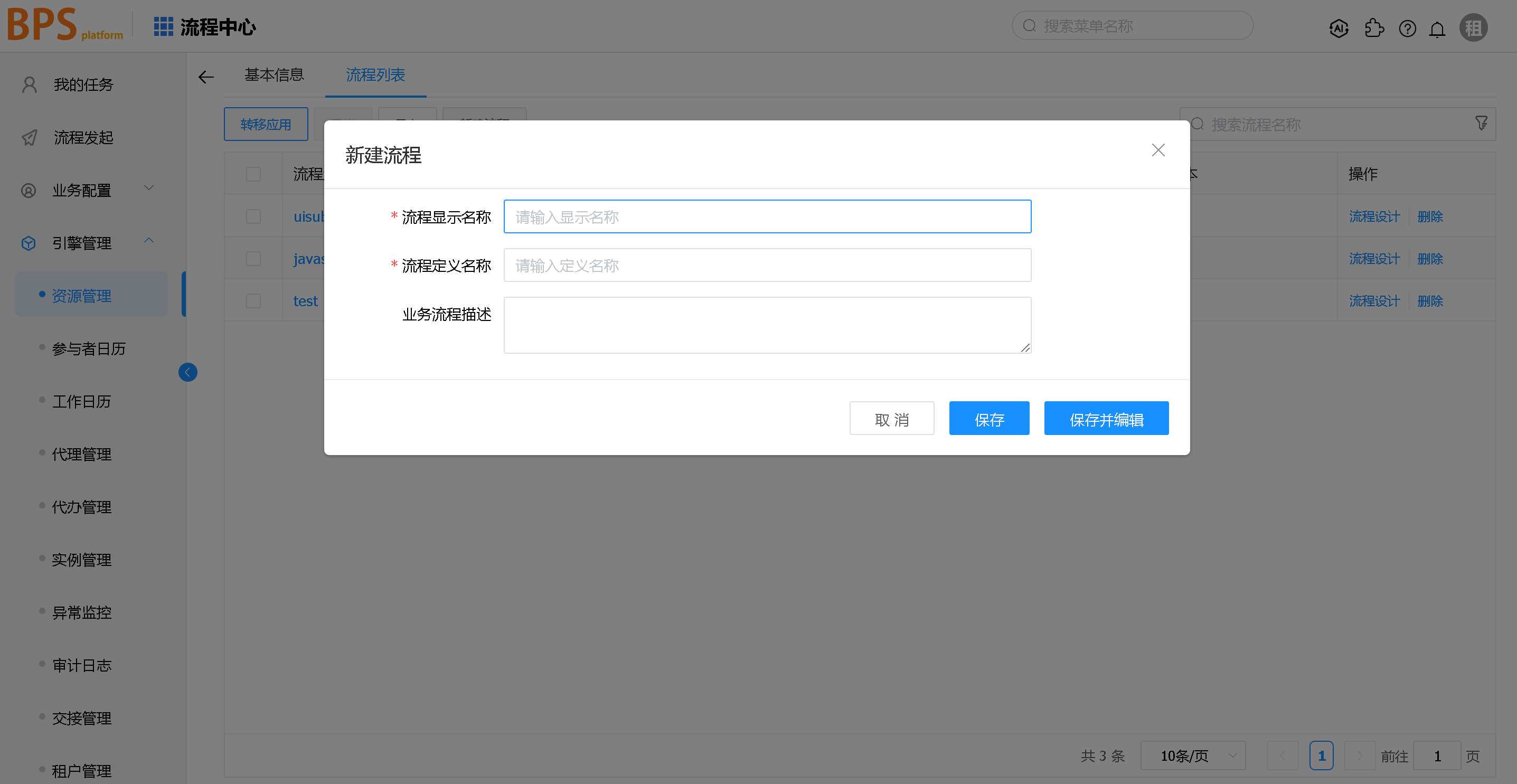Expand the 业务配置 section
This screenshot has width=1517, height=784.
coord(149,188)
